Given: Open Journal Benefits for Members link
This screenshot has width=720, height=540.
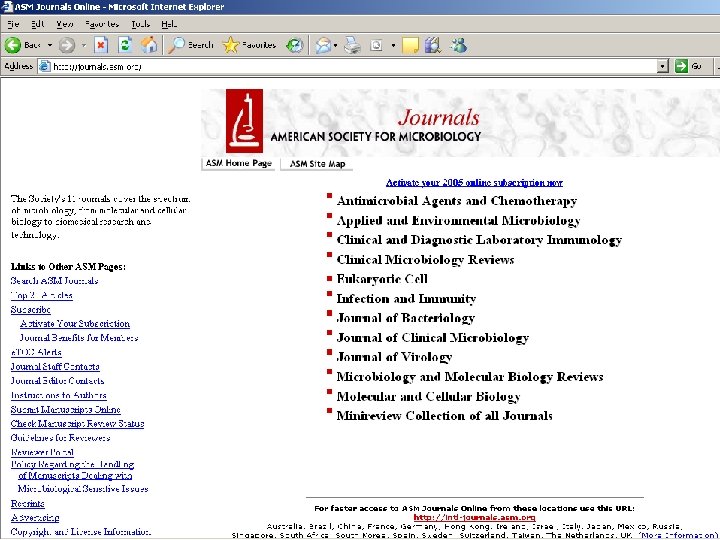Looking at the screenshot, I should pos(79,338).
